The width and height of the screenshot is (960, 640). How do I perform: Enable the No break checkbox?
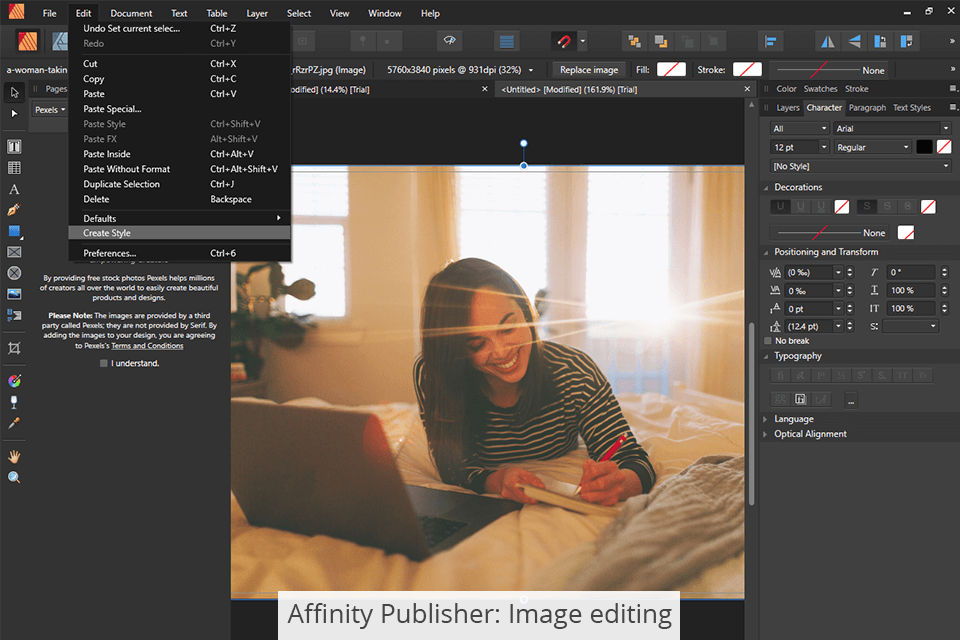click(768, 341)
